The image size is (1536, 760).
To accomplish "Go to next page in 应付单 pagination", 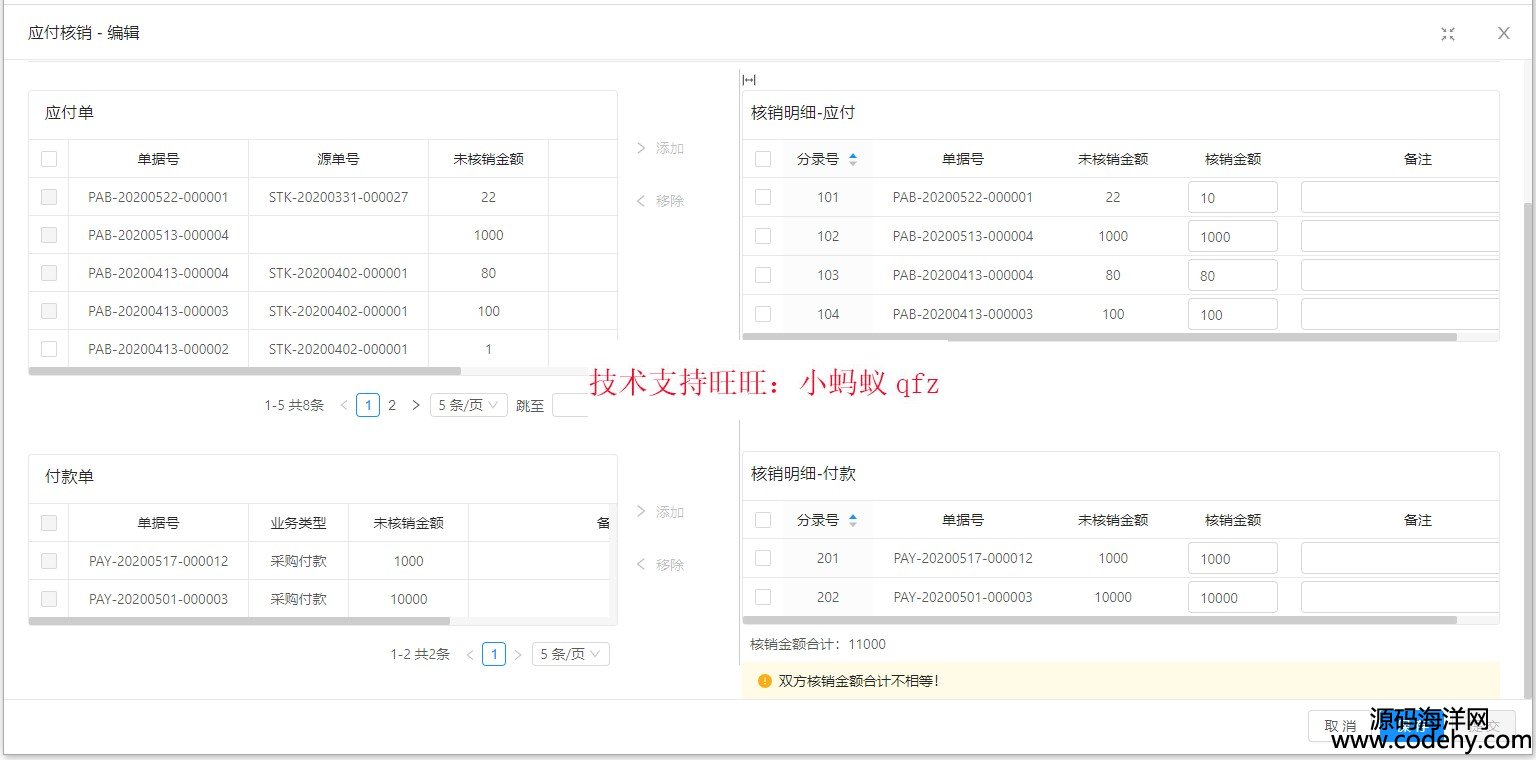I will [x=416, y=405].
